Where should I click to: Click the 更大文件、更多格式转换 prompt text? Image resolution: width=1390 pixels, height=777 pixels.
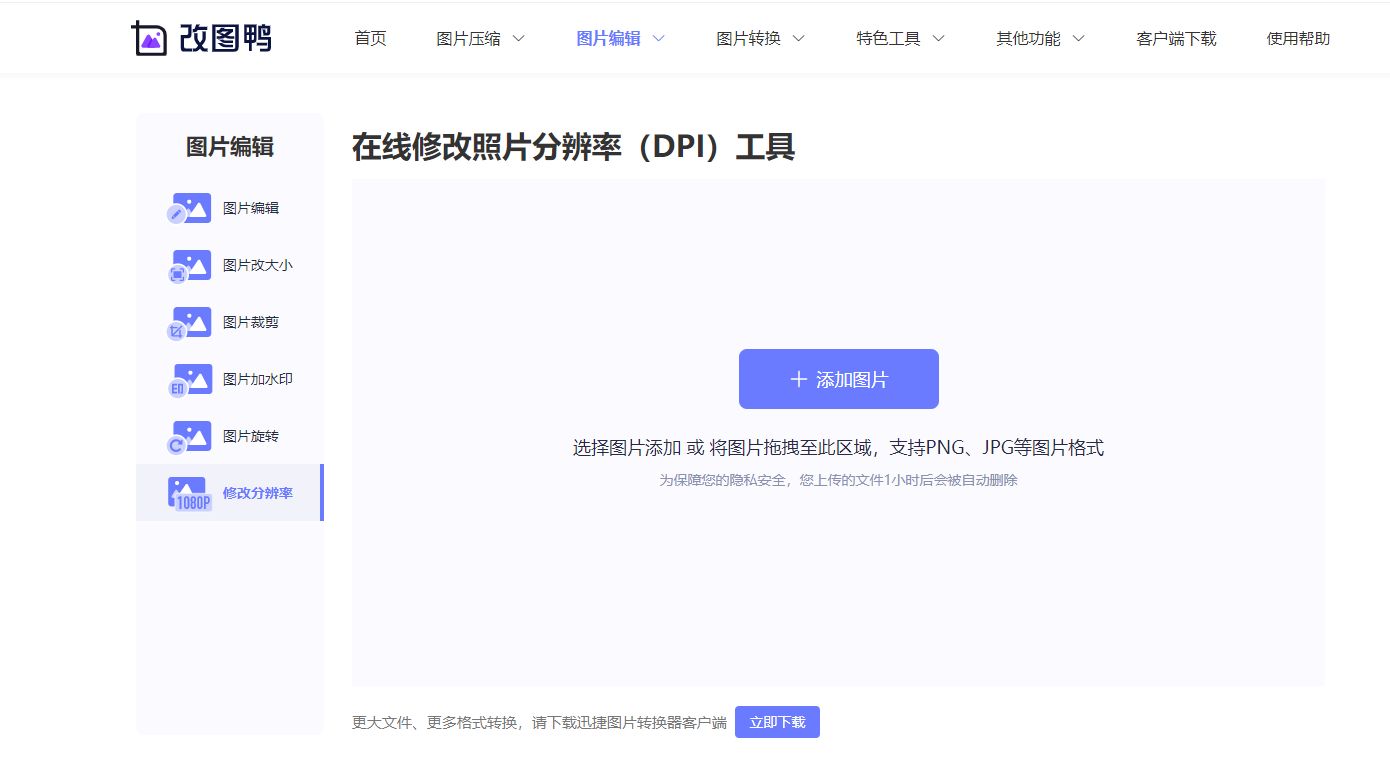(x=539, y=722)
